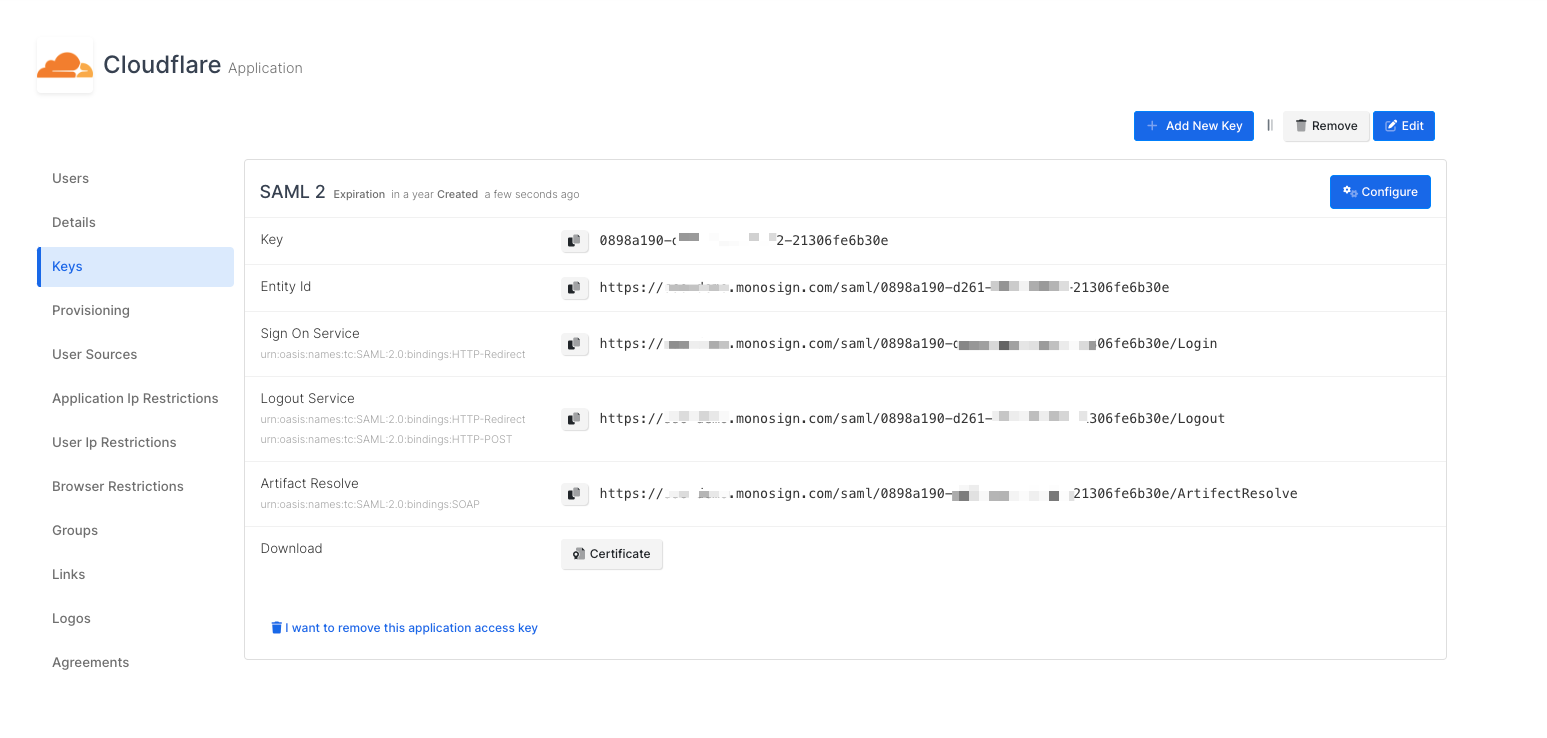Download the Certificate file

tap(611, 554)
